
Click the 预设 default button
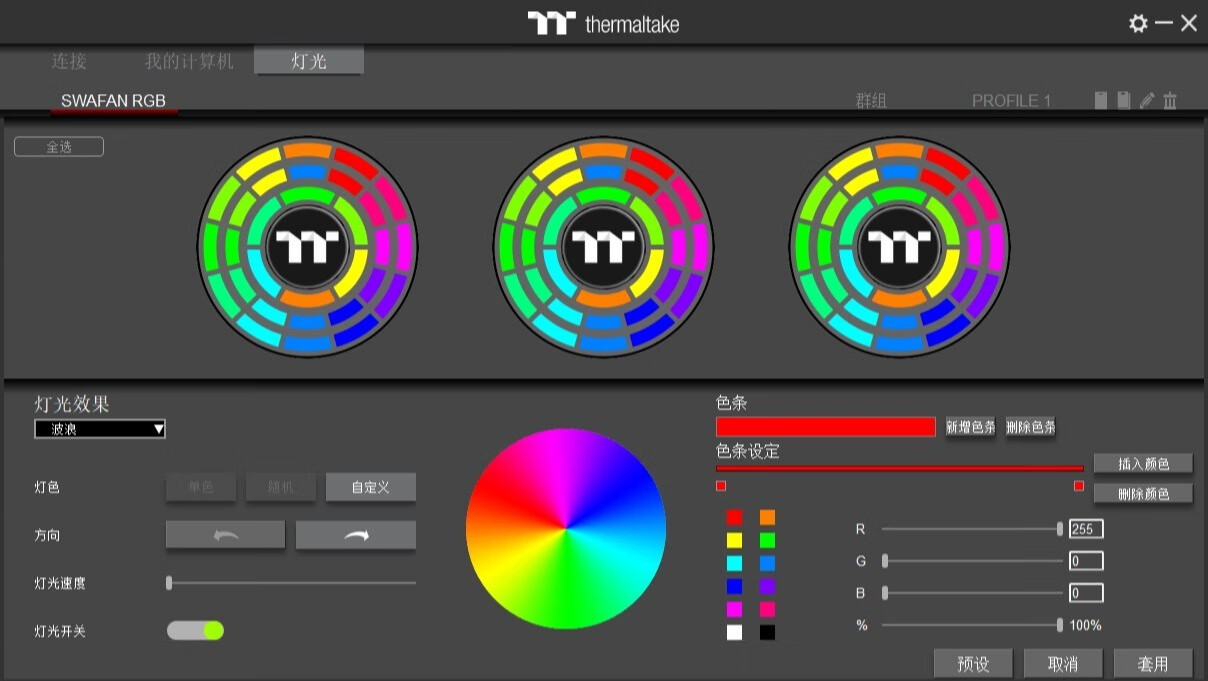point(973,663)
